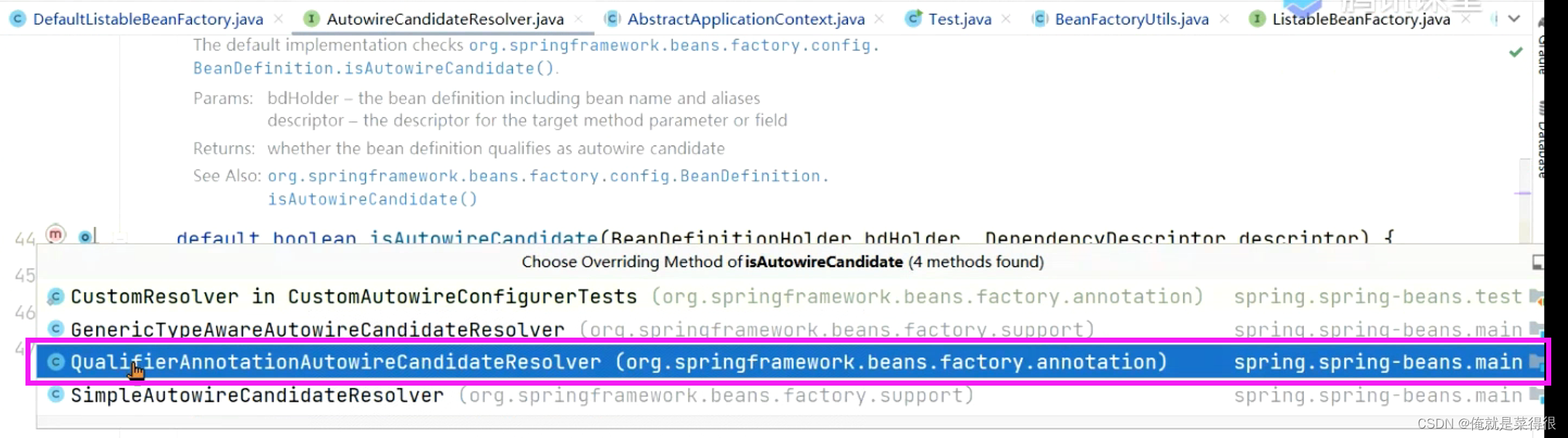1568x438 pixels.
Task: Open See Also isAutowireCandidate() link
Action: 372,199
